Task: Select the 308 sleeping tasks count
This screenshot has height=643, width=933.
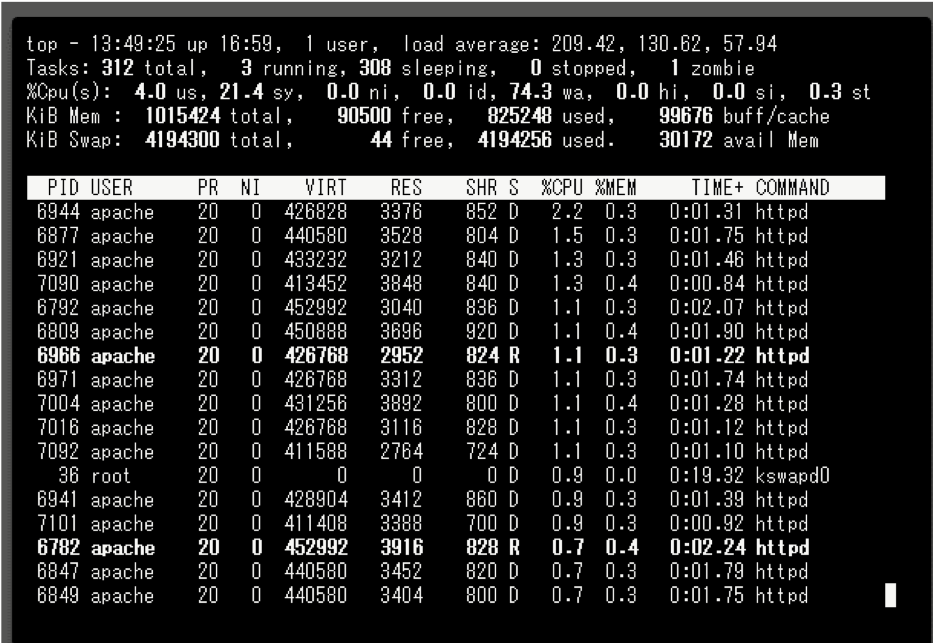Action: [x=375, y=68]
